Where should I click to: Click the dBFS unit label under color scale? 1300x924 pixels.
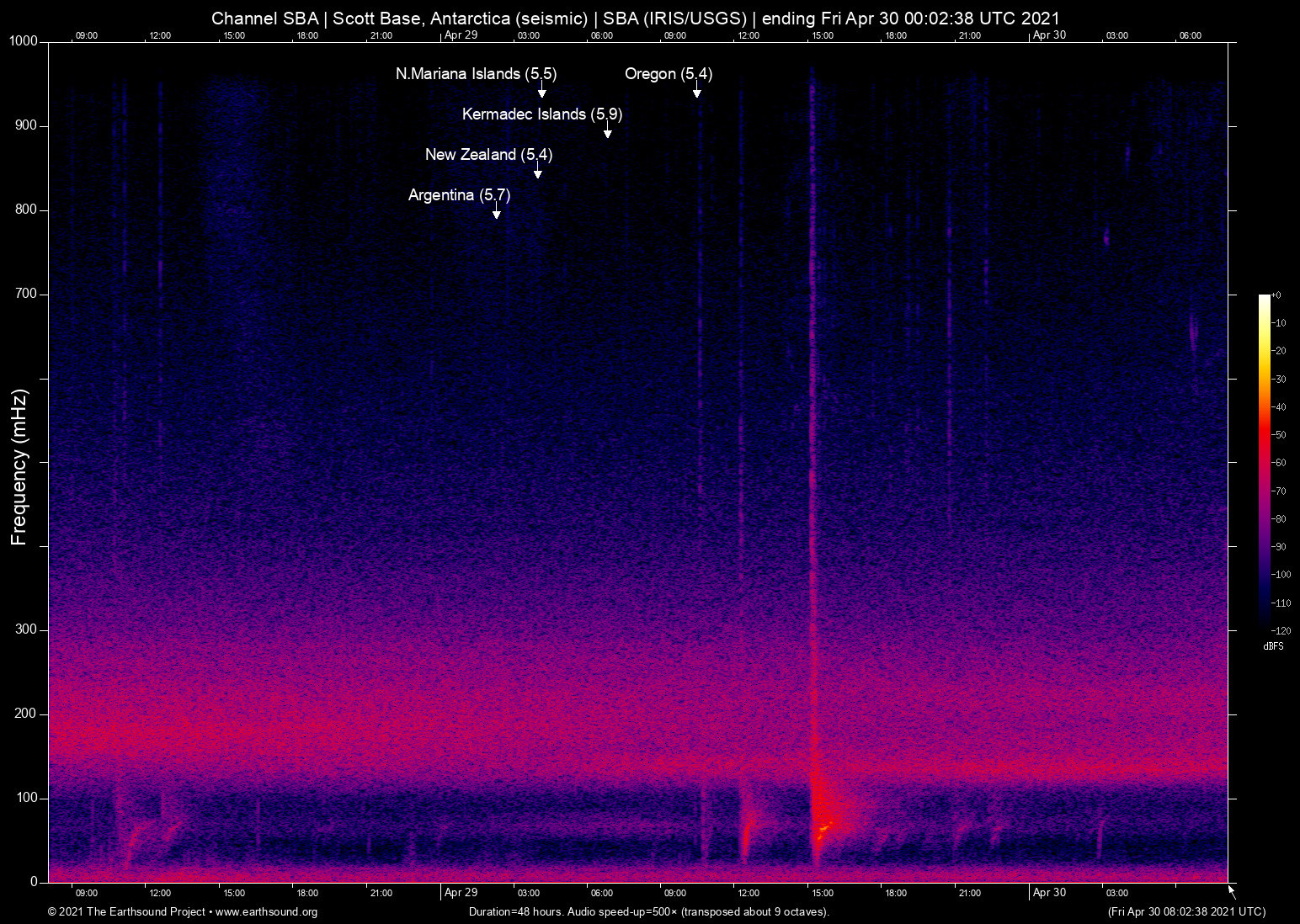[1273, 646]
